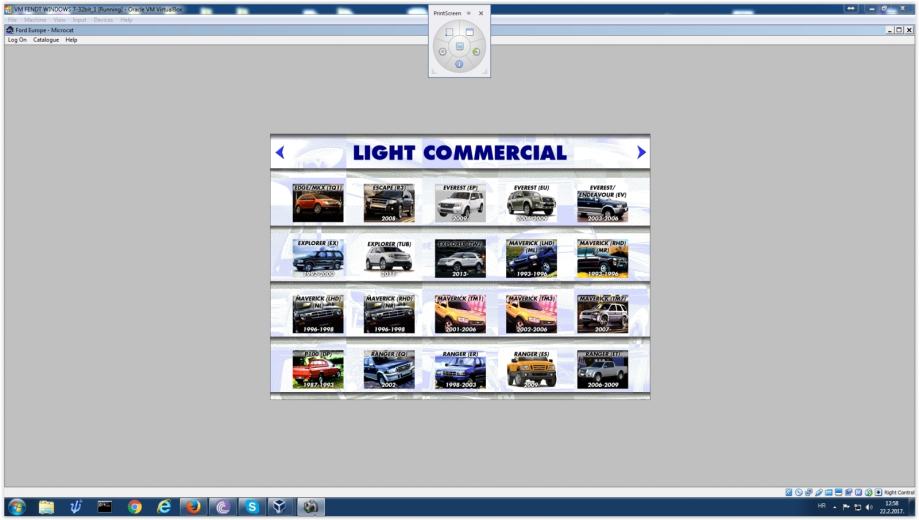This screenshot has width=919, height=520.
Task: Choose the white Explorer (TUB) model
Action: pos(389,258)
